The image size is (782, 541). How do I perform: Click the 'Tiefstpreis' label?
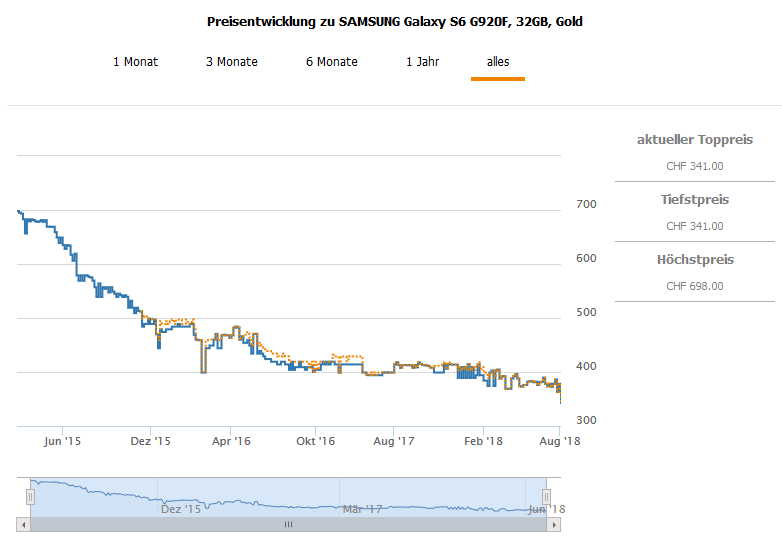click(x=694, y=200)
